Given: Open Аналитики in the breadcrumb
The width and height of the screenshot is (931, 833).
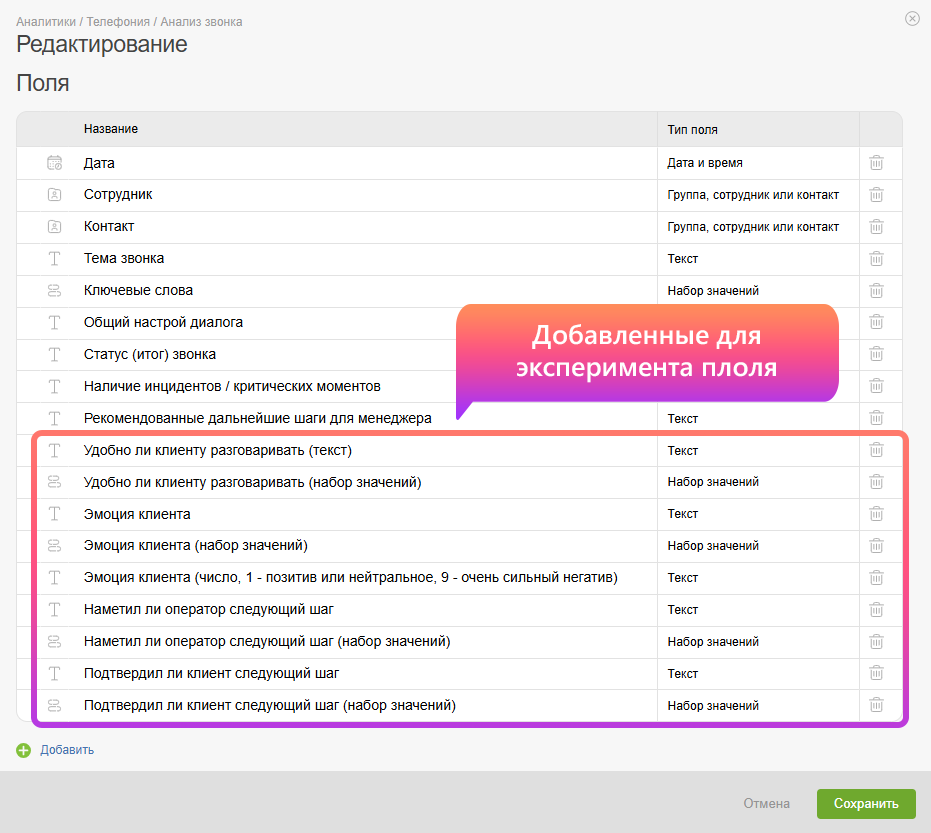Looking at the screenshot, I should click(45, 21).
